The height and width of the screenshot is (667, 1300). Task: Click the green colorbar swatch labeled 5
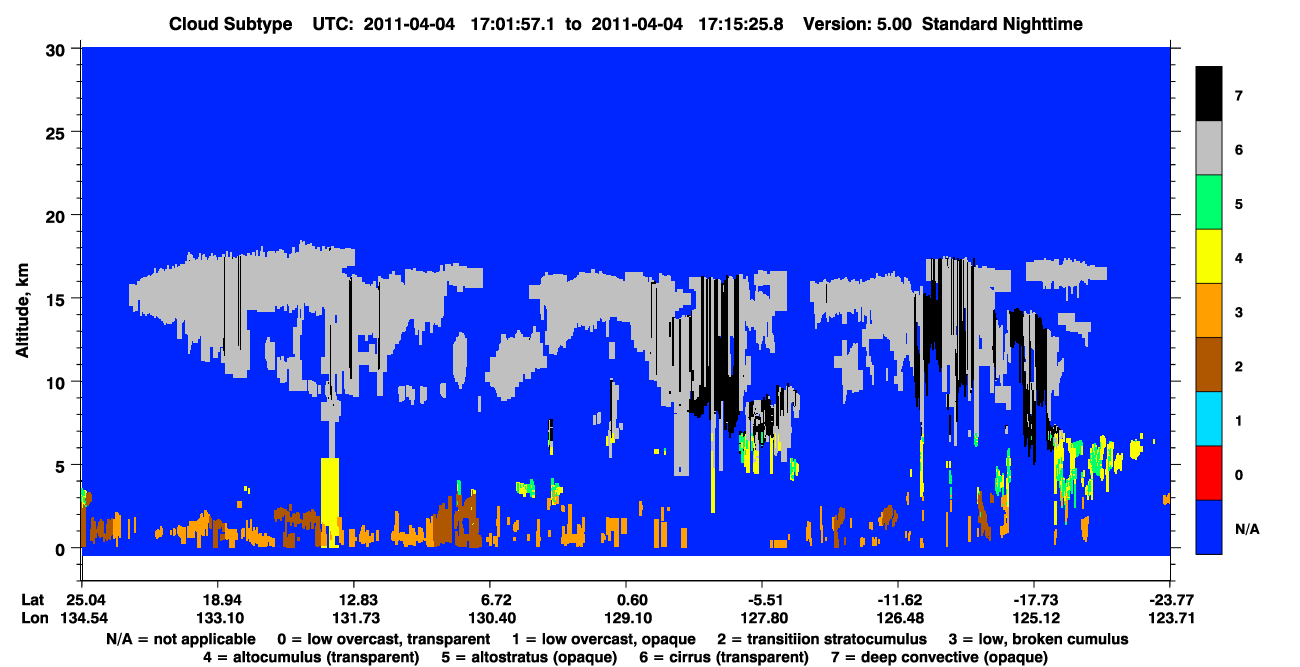[x=1209, y=202]
